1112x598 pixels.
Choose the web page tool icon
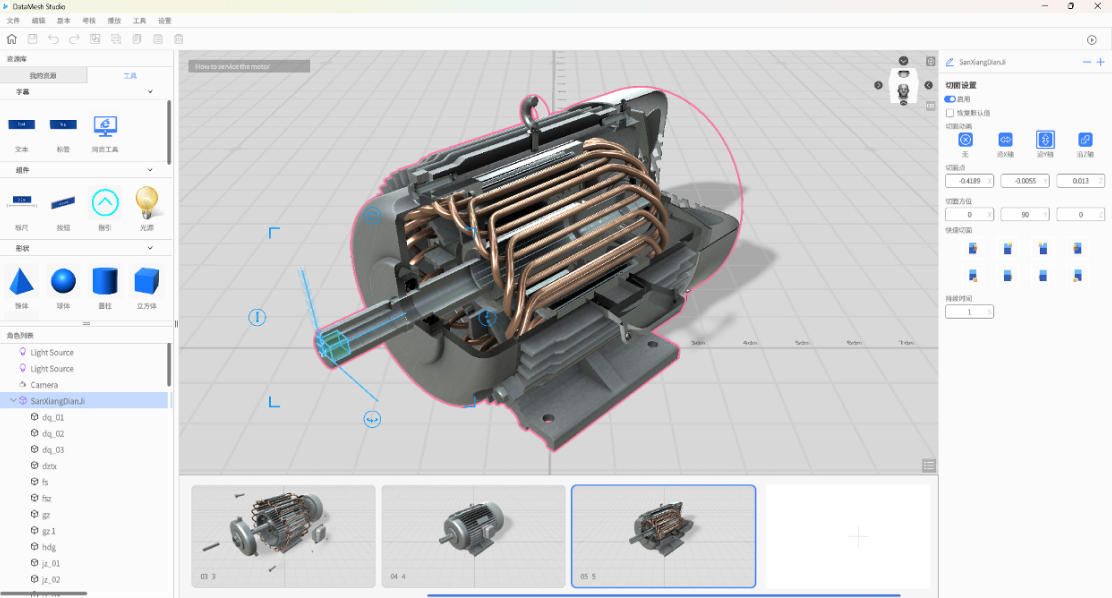(x=105, y=126)
